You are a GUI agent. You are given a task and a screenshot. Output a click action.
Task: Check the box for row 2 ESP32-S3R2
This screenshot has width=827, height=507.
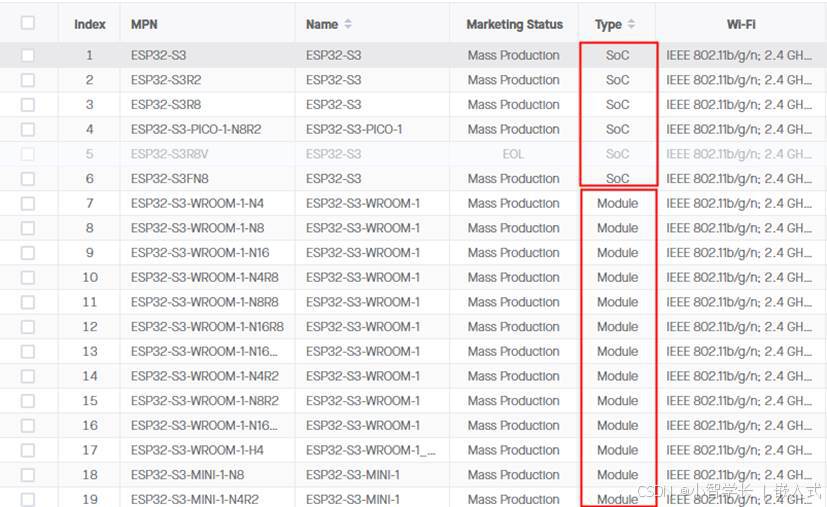[27, 80]
